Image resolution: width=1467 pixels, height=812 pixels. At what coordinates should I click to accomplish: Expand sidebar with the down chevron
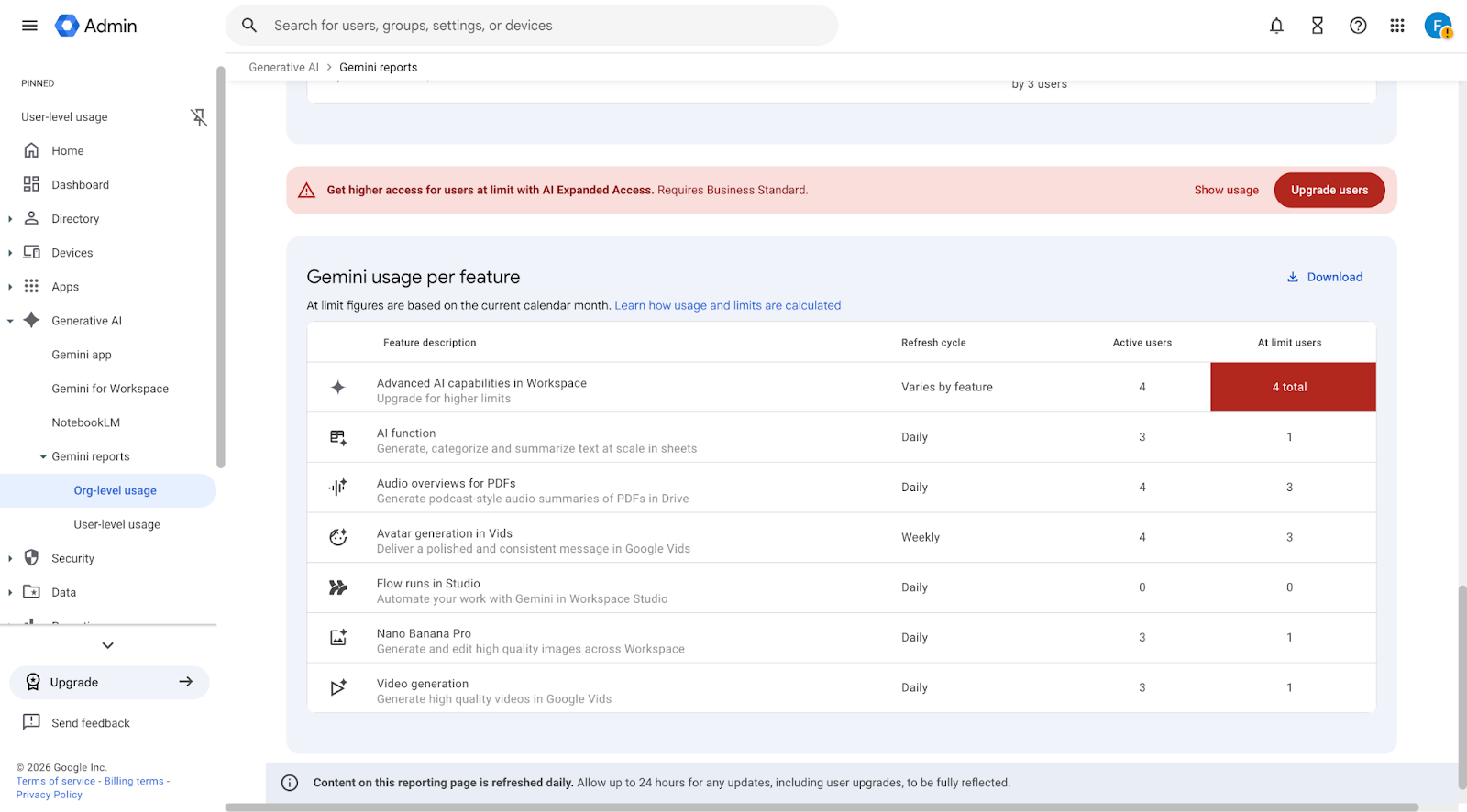pos(108,645)
